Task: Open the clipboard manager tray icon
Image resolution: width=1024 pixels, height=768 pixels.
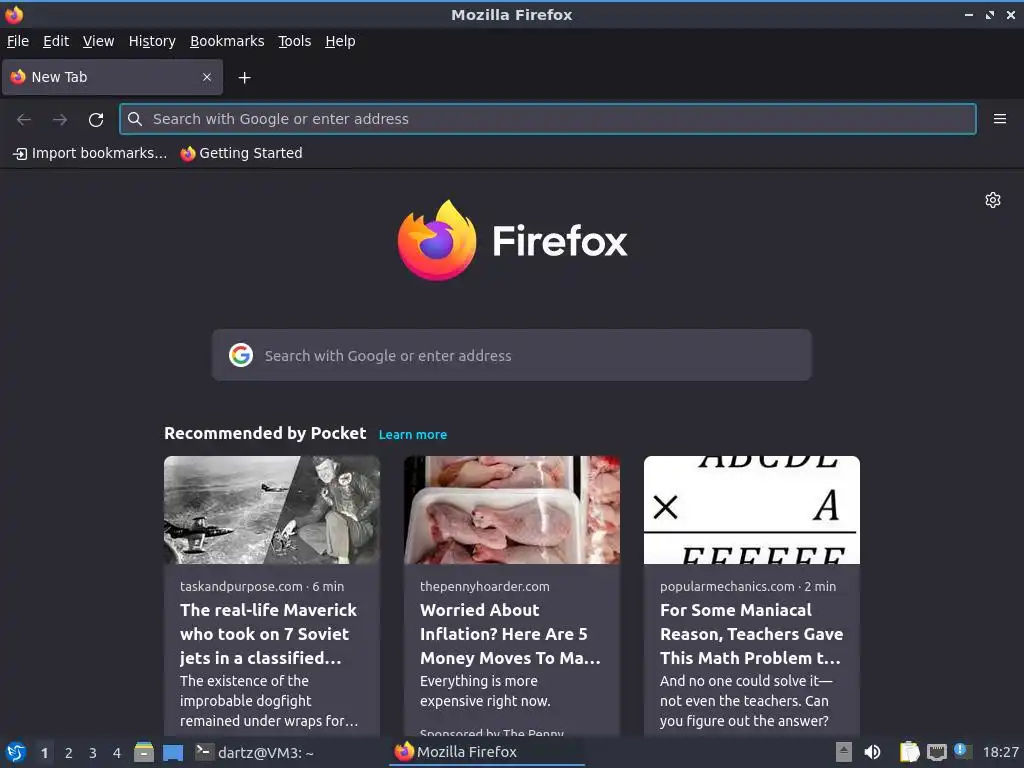Action: click(909, 752)
